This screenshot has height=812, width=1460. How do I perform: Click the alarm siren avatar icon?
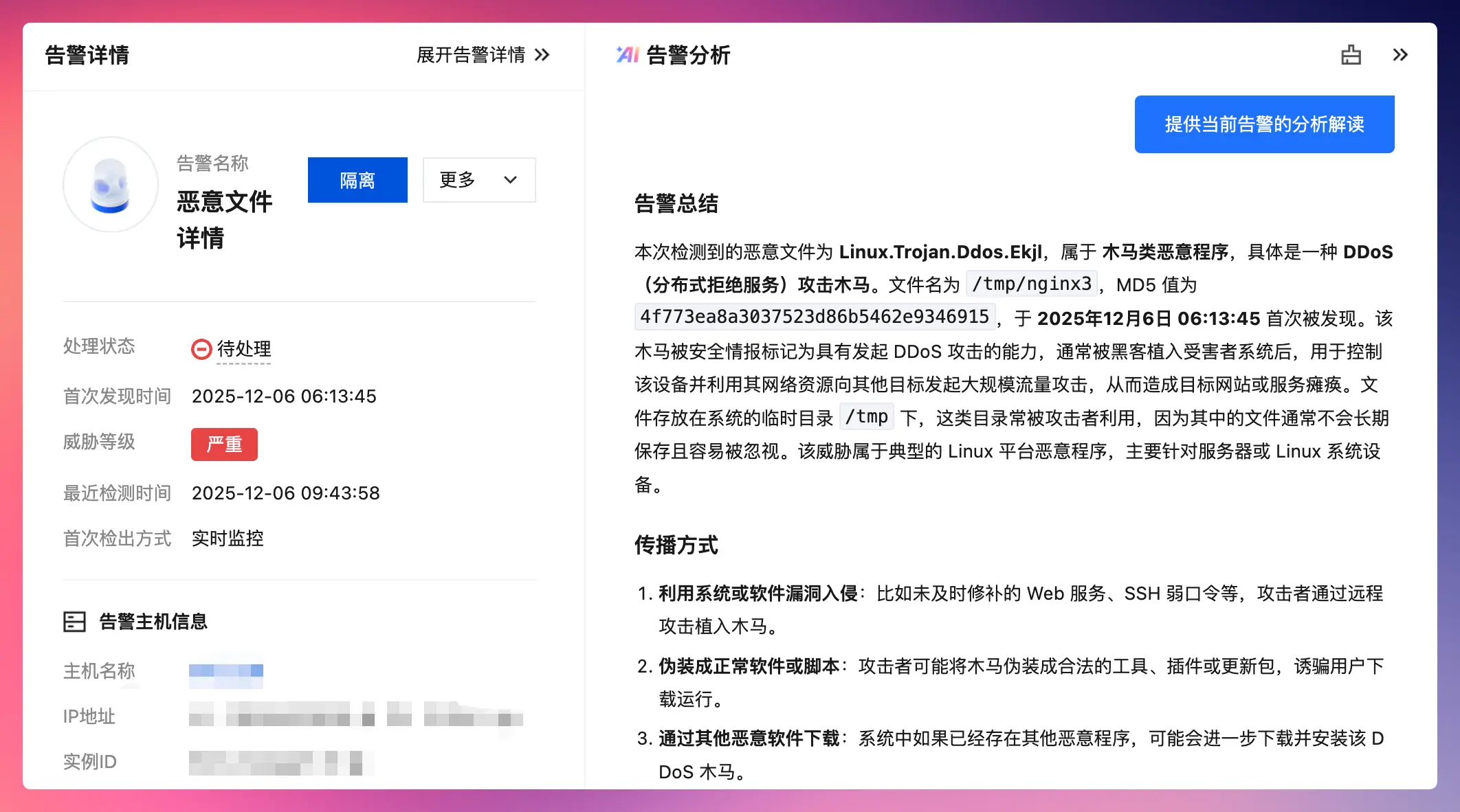[111, 184]
